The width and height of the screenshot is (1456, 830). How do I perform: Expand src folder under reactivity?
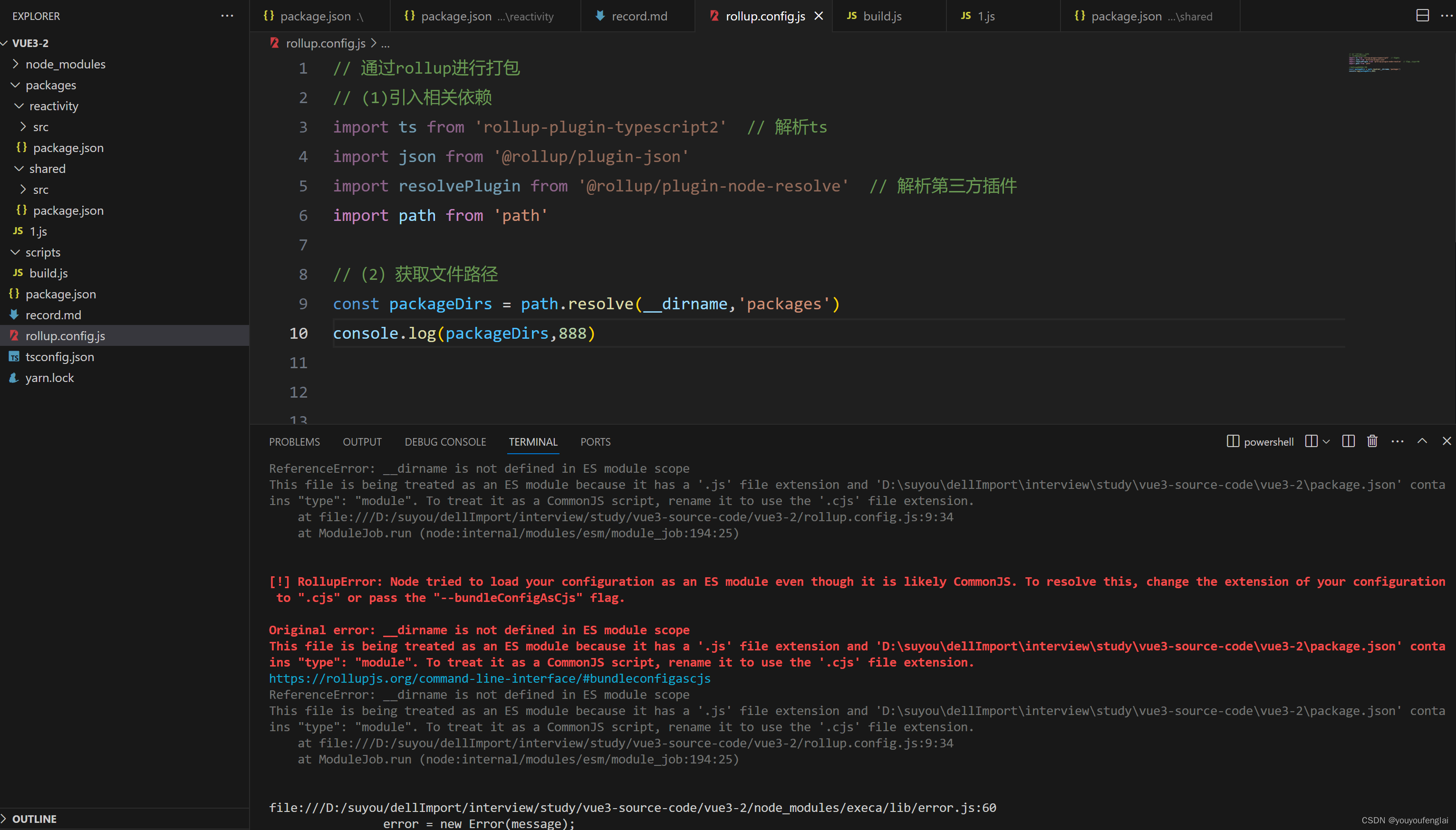[23, 126]
